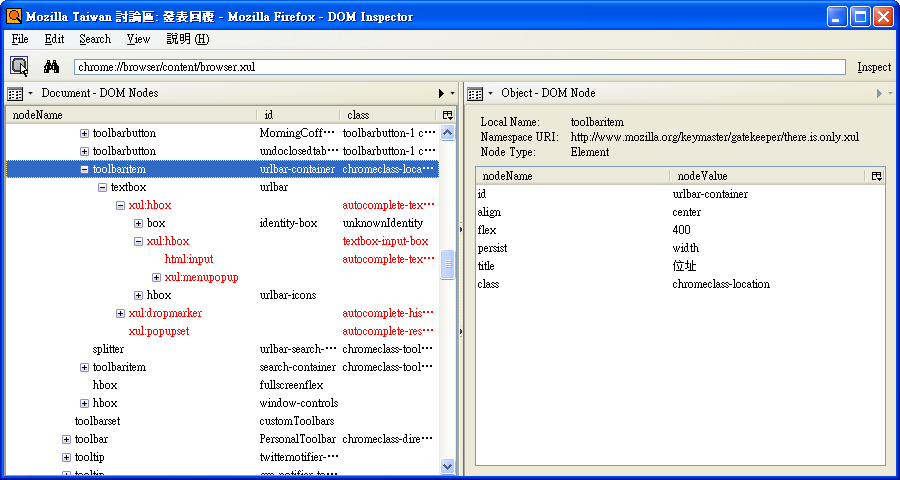Click the chrome URL address field

tap(460, 67)
